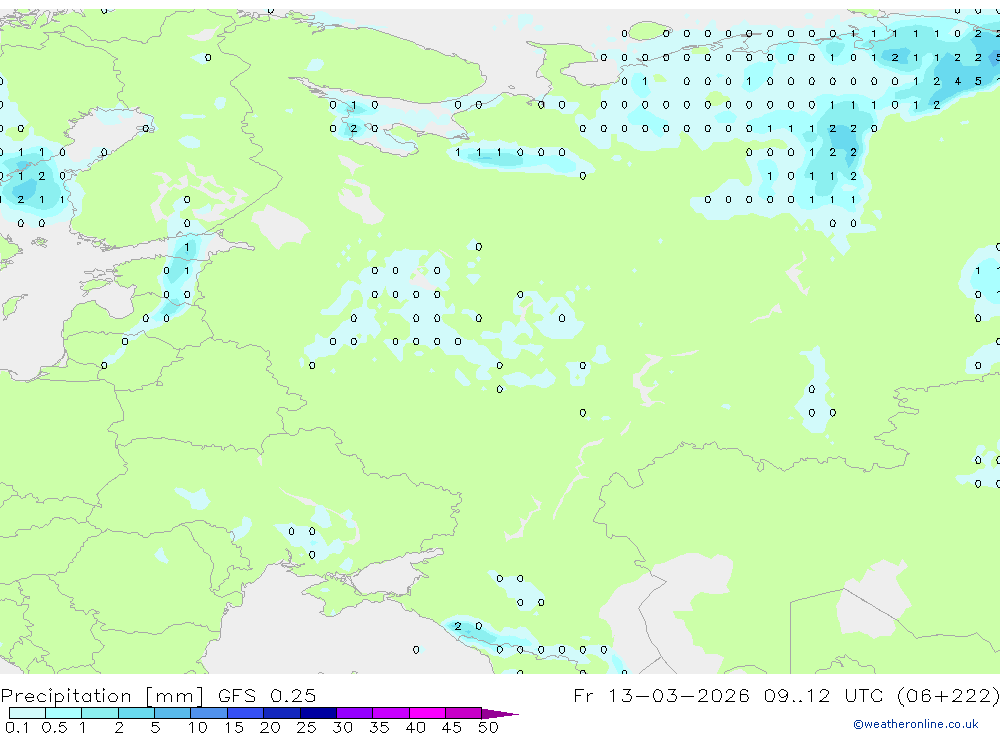
Task: Click the '30' legend scale label
Action: coord(343,727)
